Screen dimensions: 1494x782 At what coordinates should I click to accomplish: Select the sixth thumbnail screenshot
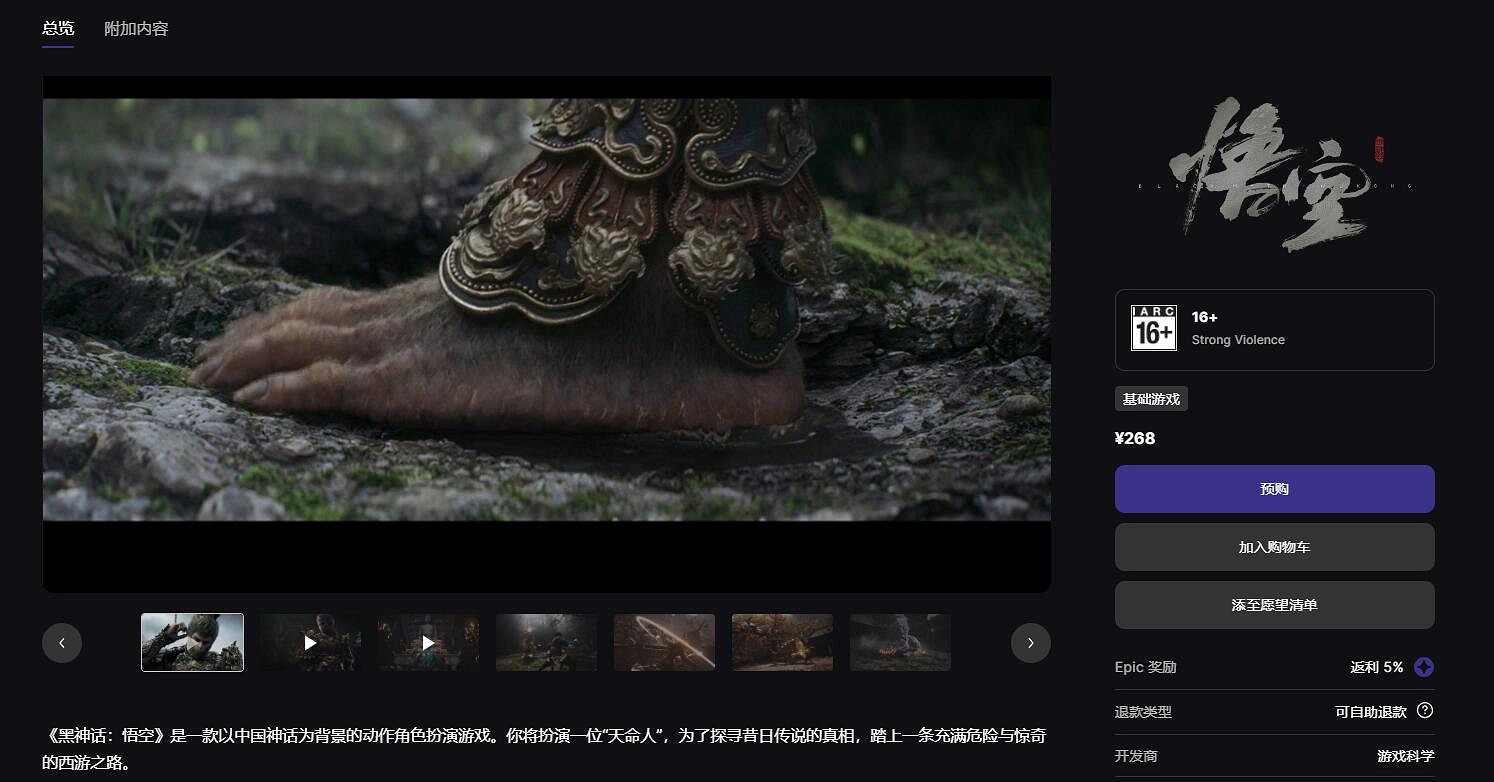point(782,643)
